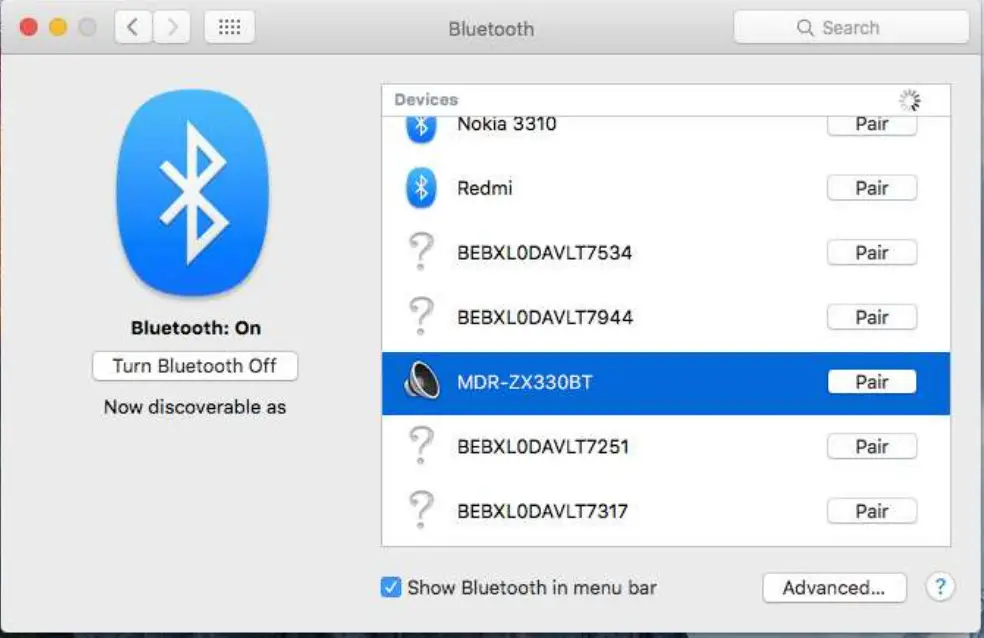
Task: Click question mark icon beside BEBXL0DAVLT7317
Action: (x=419, y=511)
